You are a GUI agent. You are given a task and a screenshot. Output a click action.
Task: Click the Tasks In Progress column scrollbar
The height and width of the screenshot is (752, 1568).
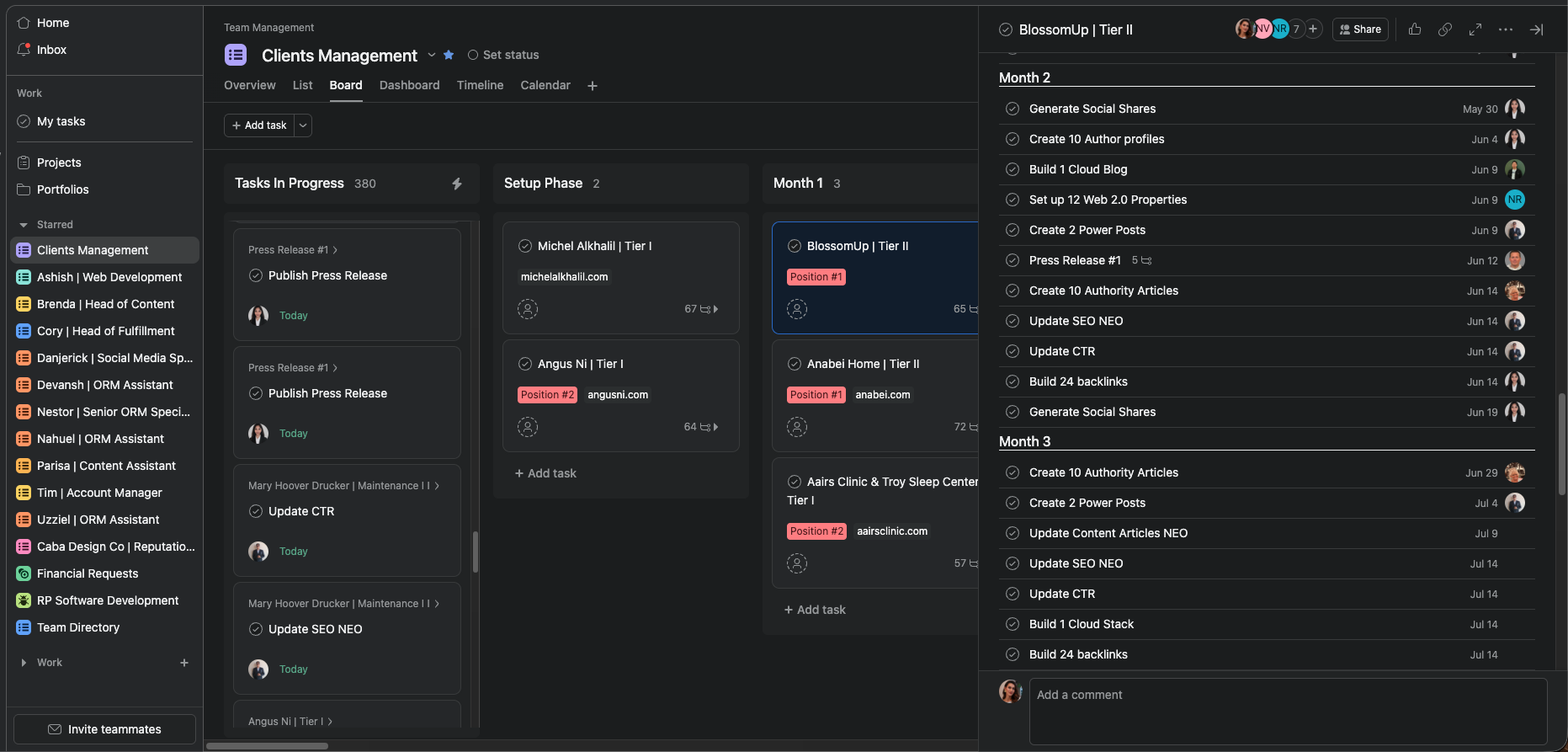(476, 552)
